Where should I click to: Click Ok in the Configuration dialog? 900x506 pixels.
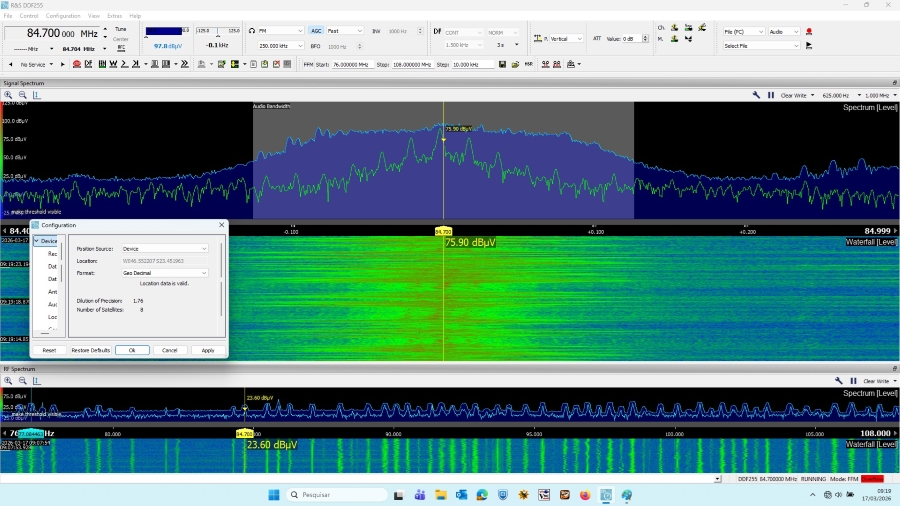coord(132,350)
